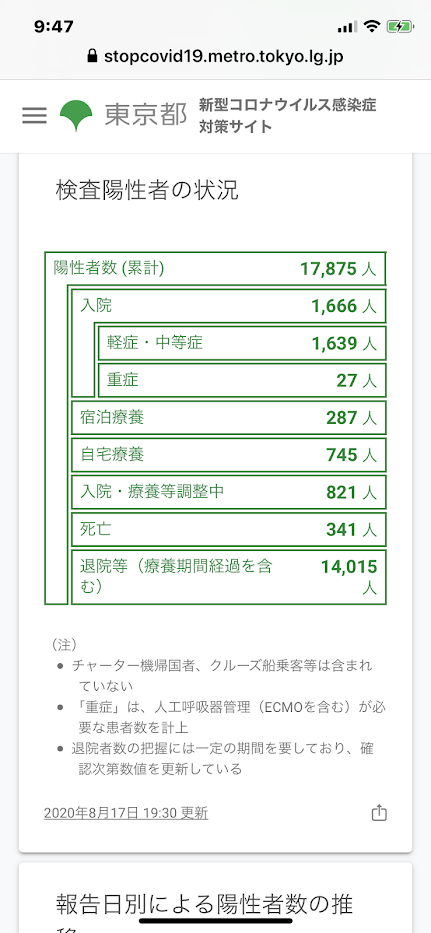Open the 2020年8月17日 19:30 更新 link
The width and height of the screenshot is (431, 933).
[x=126, y=813]
